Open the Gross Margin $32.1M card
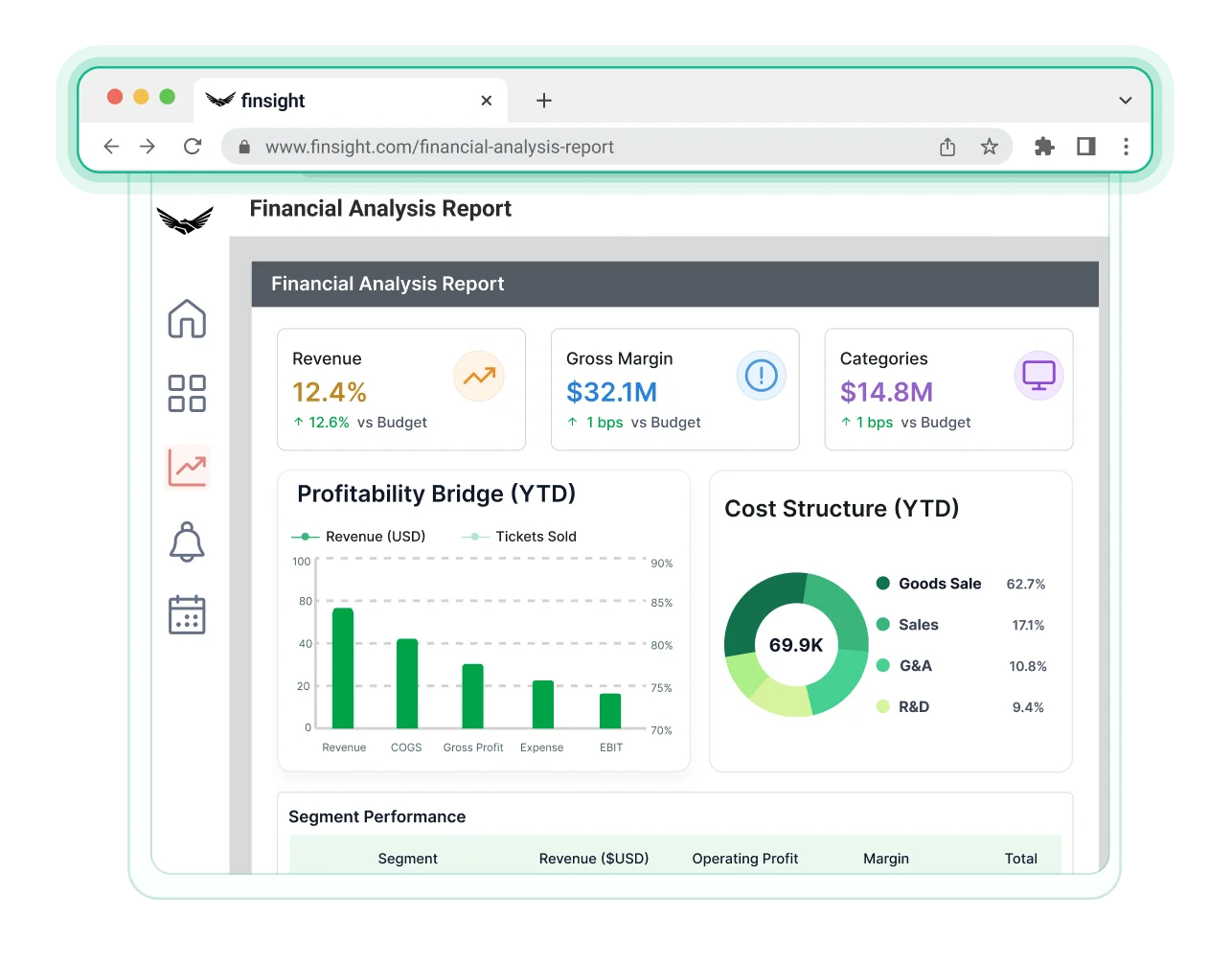1232x966 pixels. click(675, 389)
